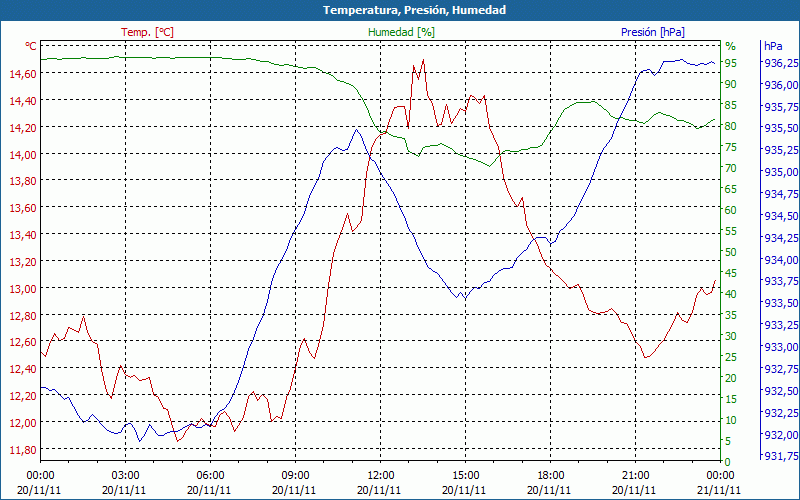Click humidity axis value 80
The image size is (800, 500).
(731, 126)
